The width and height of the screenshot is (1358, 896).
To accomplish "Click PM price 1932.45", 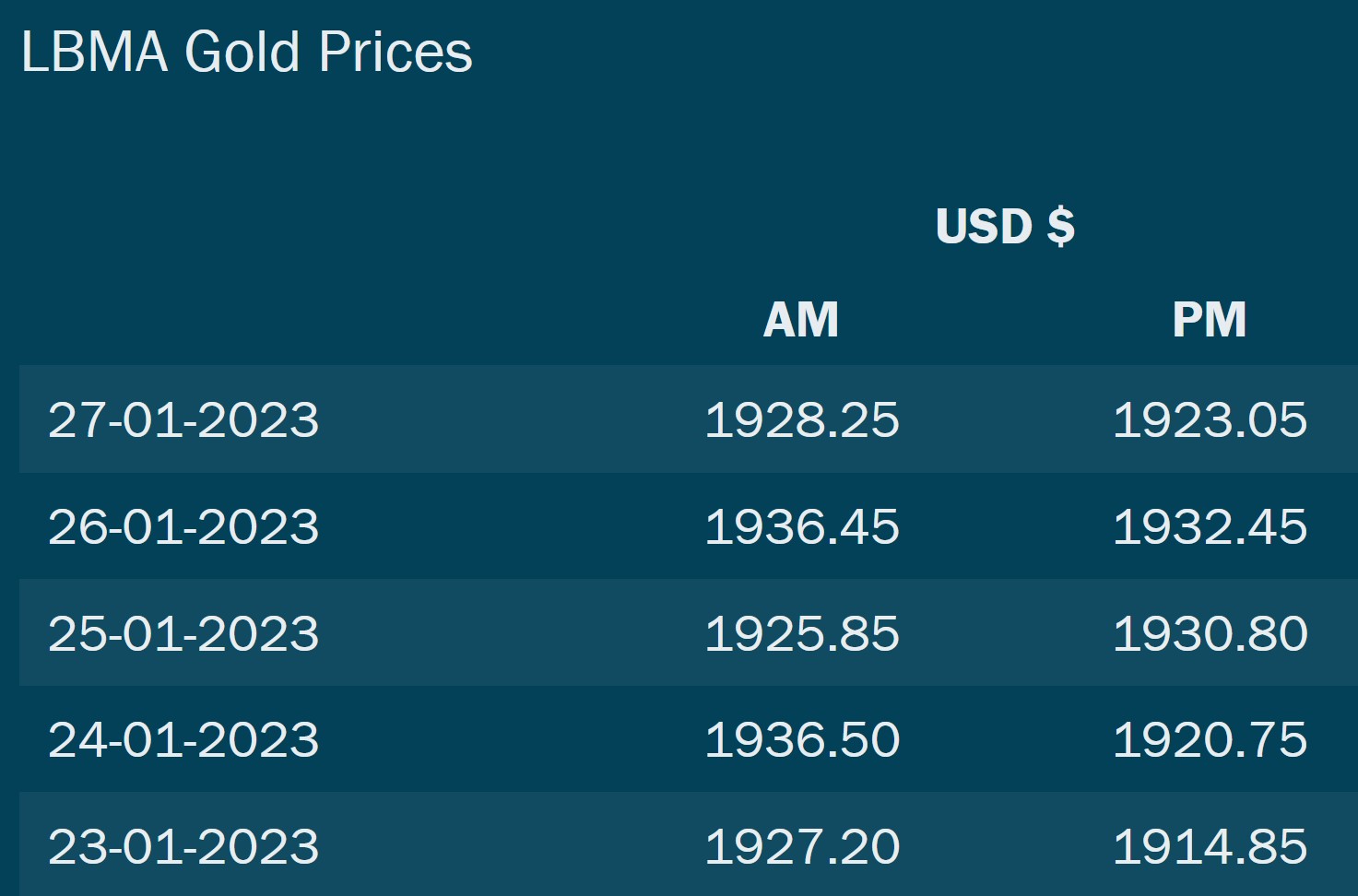I will tap(1210, 526).
